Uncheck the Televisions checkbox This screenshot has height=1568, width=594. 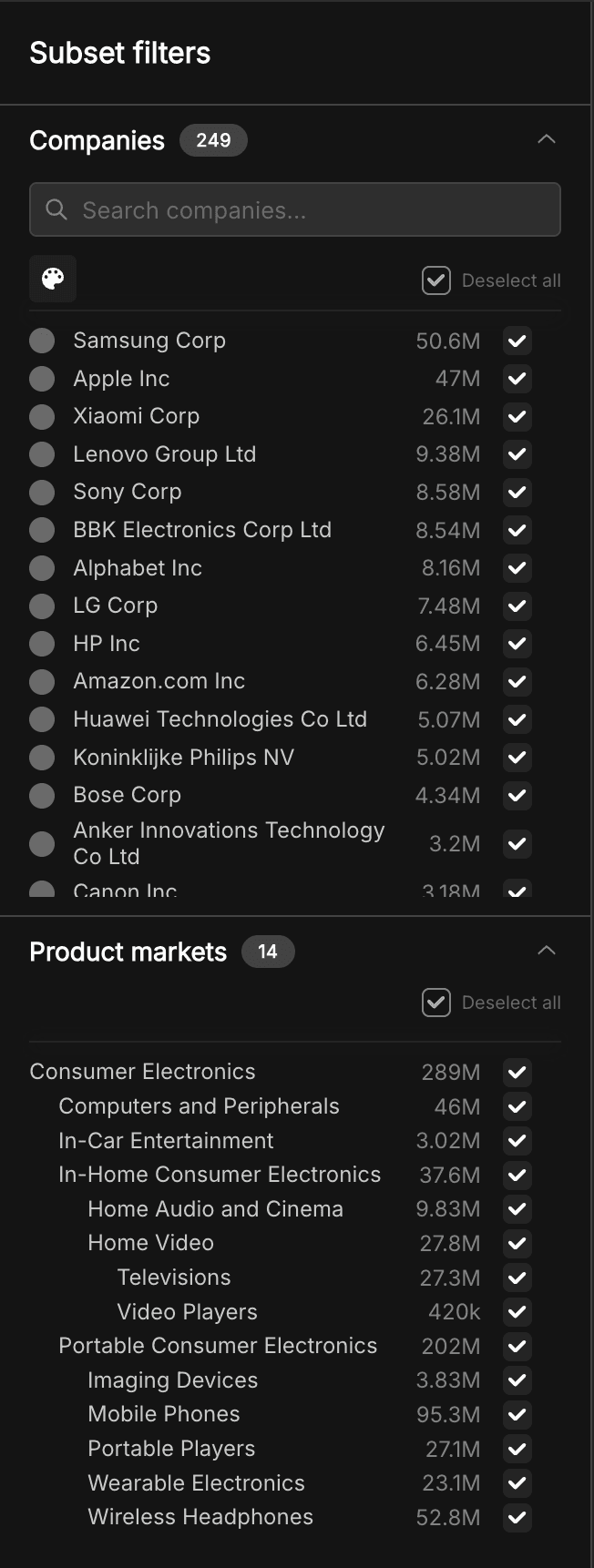click(517, 1278)
